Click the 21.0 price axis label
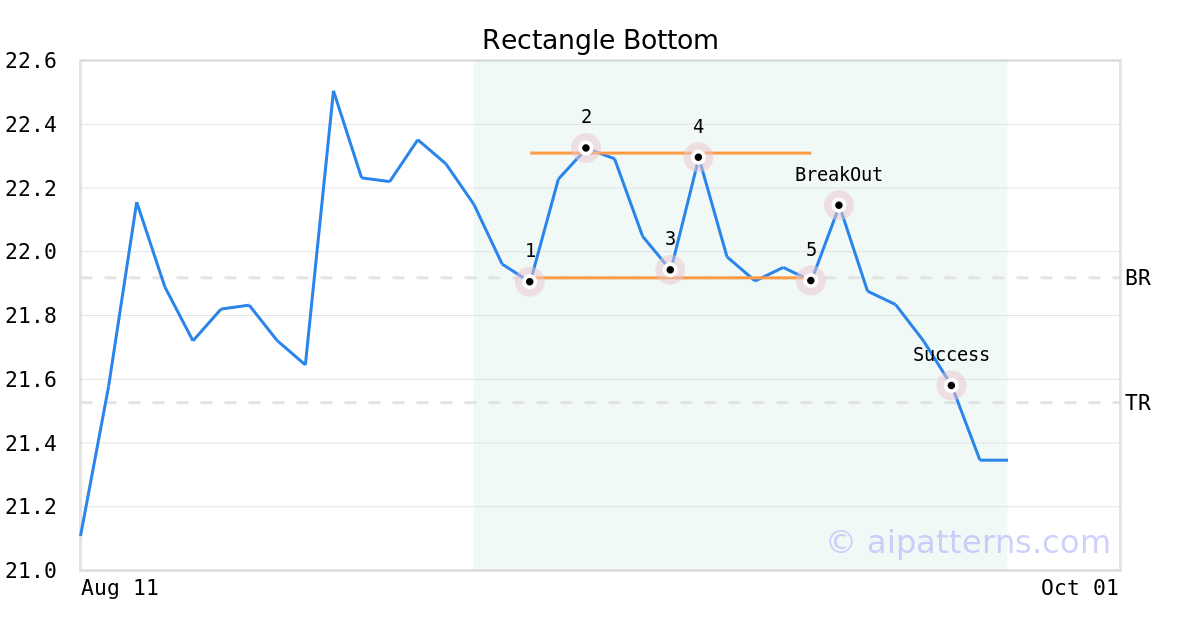 (30, 571)
